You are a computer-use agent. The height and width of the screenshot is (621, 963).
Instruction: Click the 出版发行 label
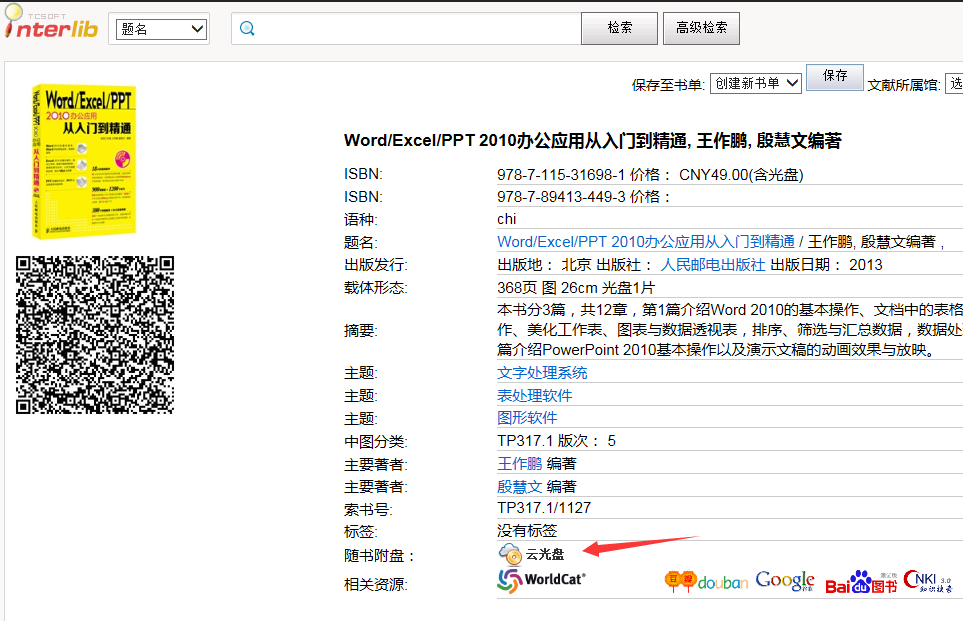tap(375, 265)
